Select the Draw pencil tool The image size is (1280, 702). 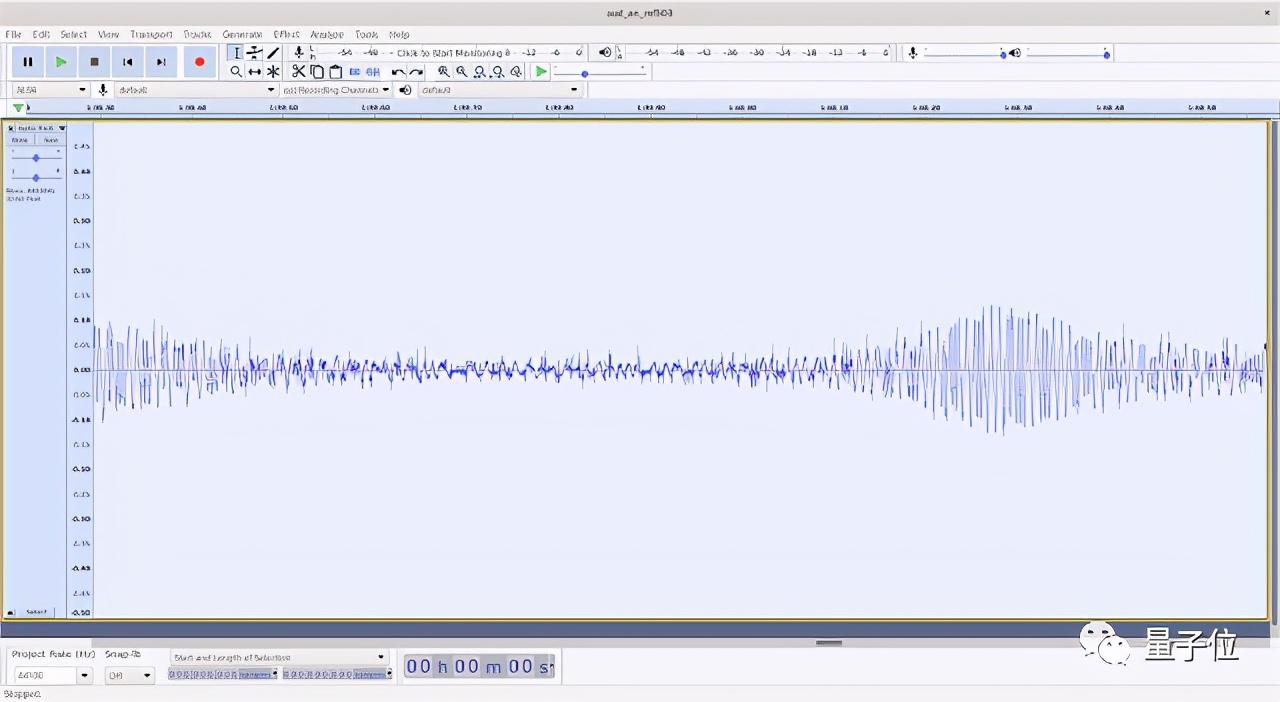coord(273,53)
